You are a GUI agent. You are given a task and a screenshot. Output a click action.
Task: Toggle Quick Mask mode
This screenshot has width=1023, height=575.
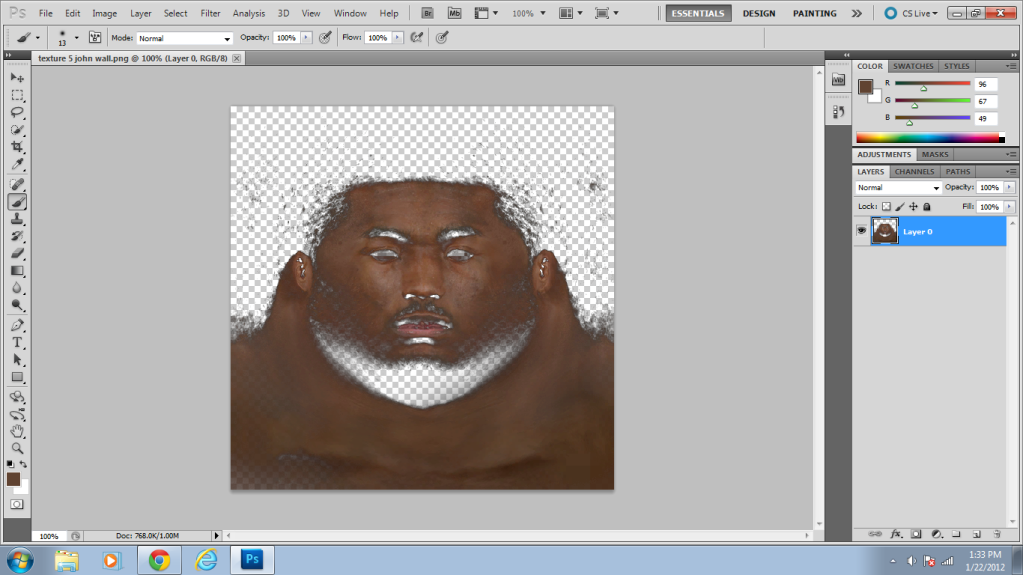[17, 505]
